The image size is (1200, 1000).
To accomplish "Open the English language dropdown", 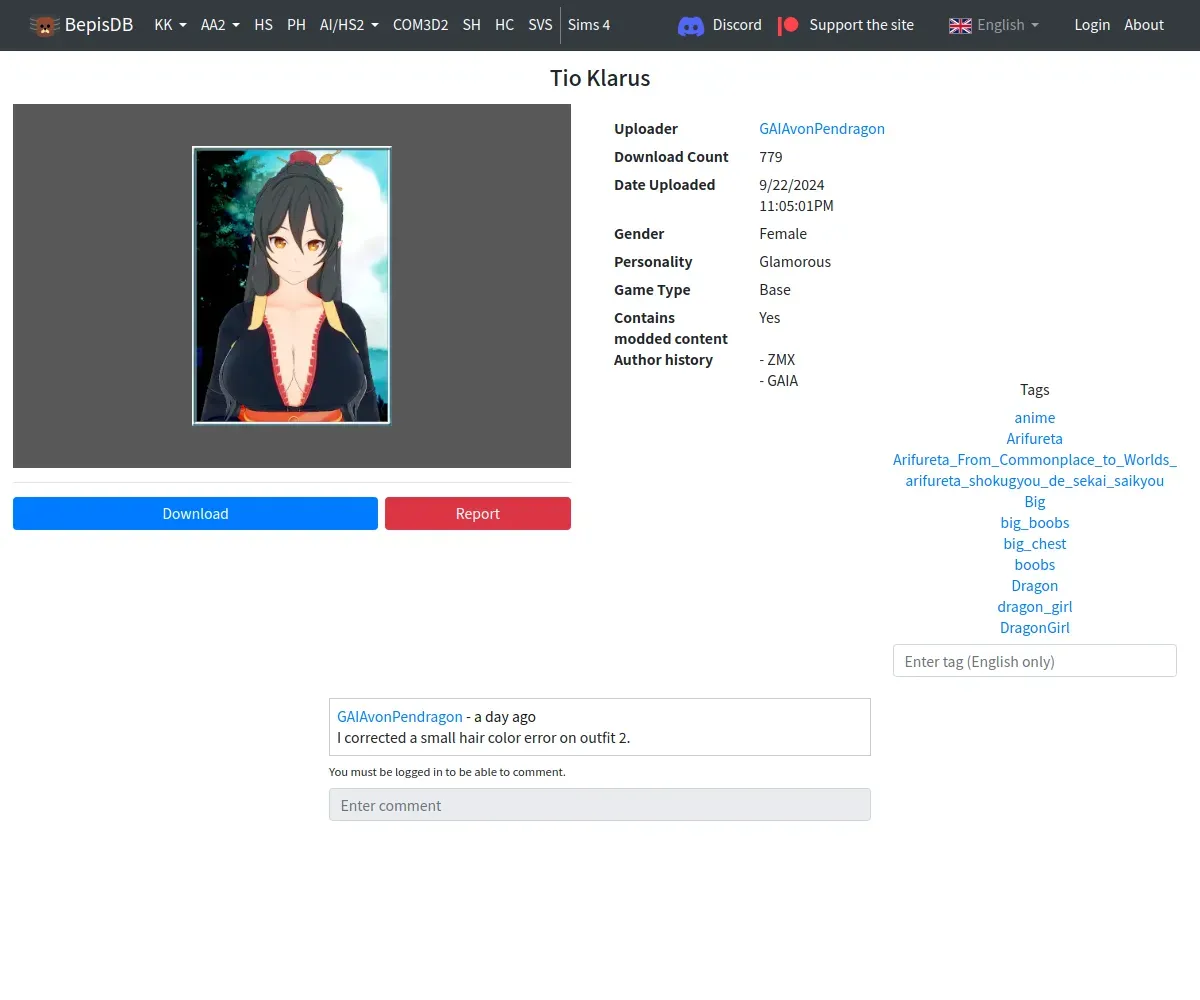I will pos(994,25).
